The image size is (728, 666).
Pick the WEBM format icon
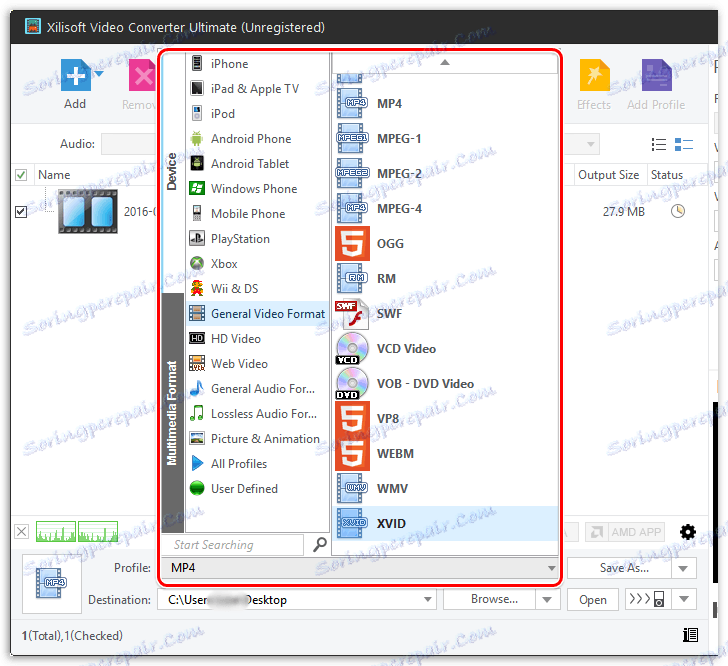click(352, 453)
